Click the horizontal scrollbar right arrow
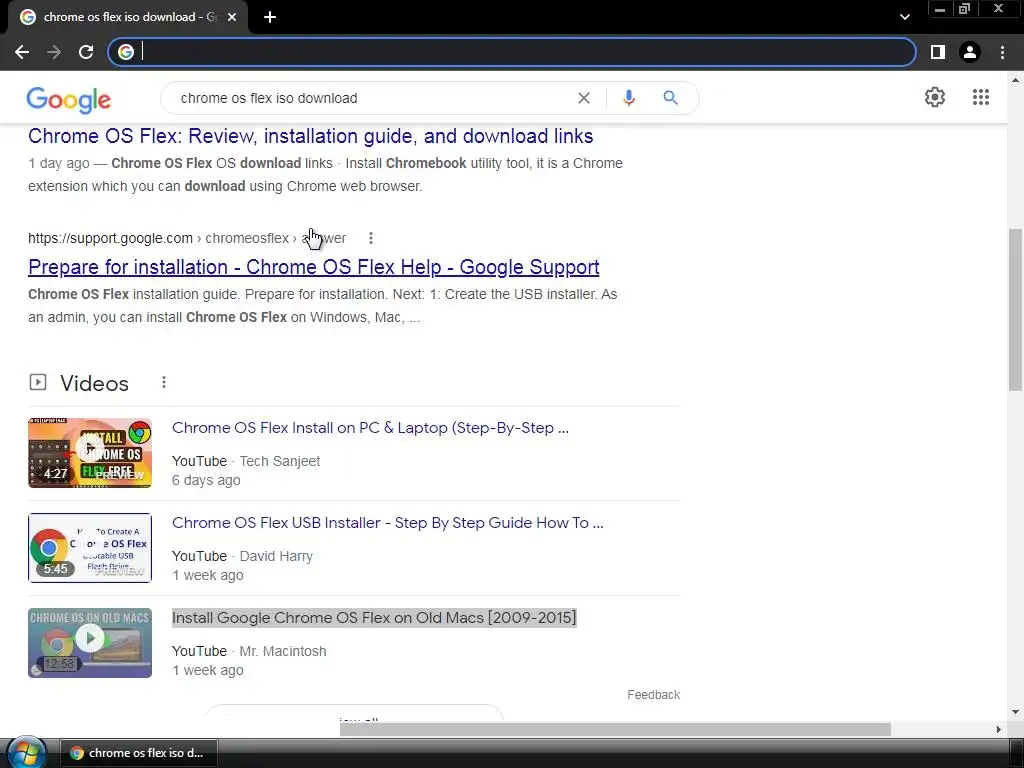The height and width of the screenshot is (768, 1024). tap(999, 729)
